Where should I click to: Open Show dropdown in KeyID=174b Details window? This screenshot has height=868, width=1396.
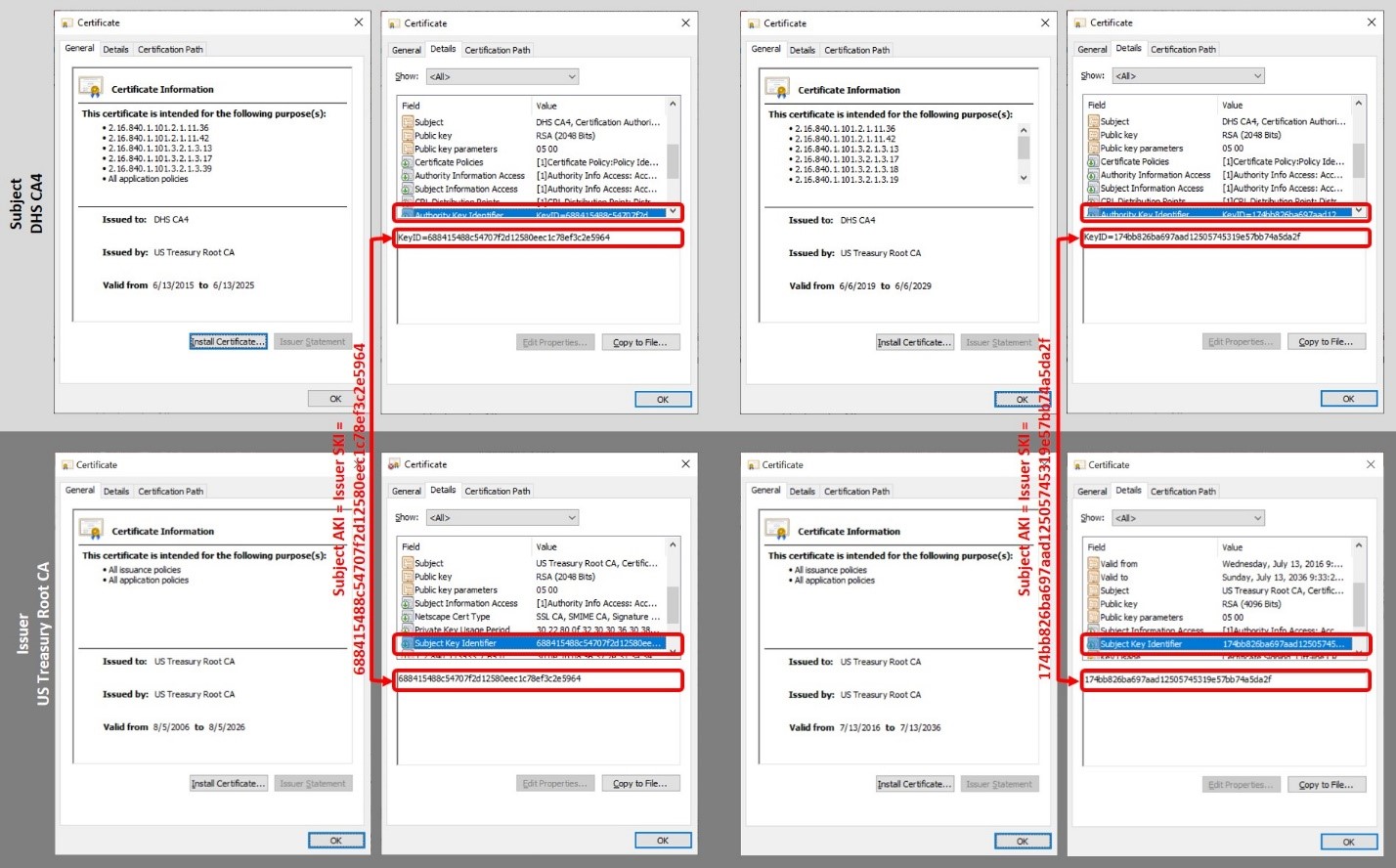1188,75
